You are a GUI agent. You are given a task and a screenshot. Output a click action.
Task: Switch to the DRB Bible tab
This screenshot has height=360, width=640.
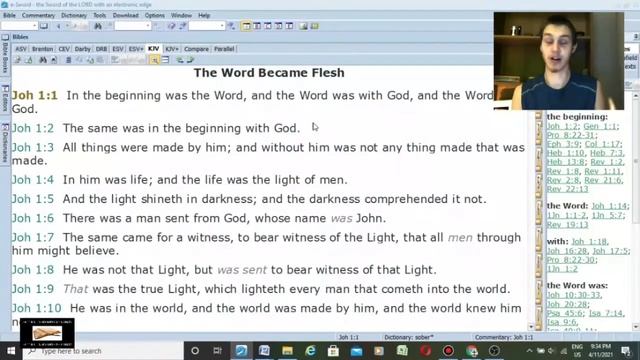[x=101, y=49]
